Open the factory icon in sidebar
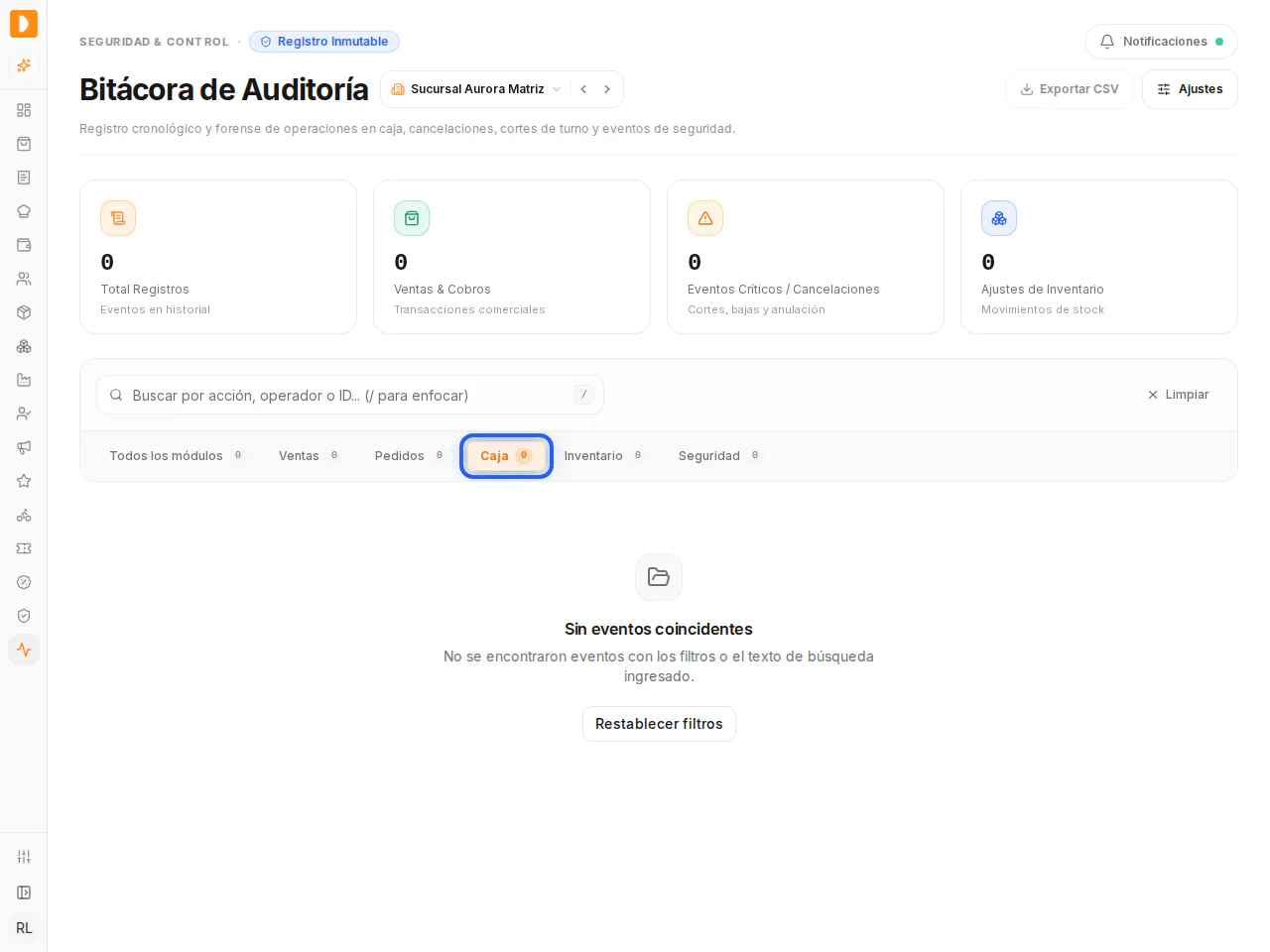1270x952 pixels. point(24,380)
